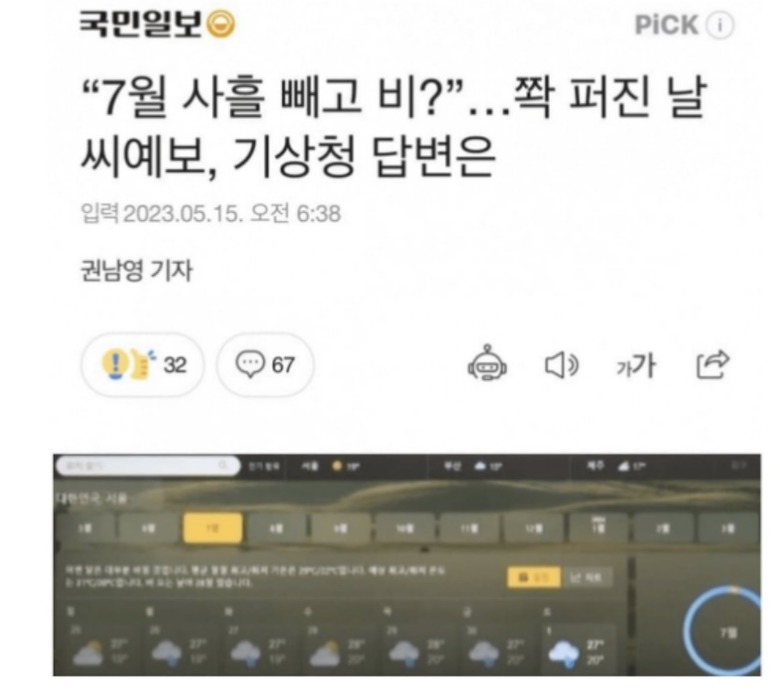780x695 pixels.
Task: Open comments button showing 67
Action: pos(265,365)
